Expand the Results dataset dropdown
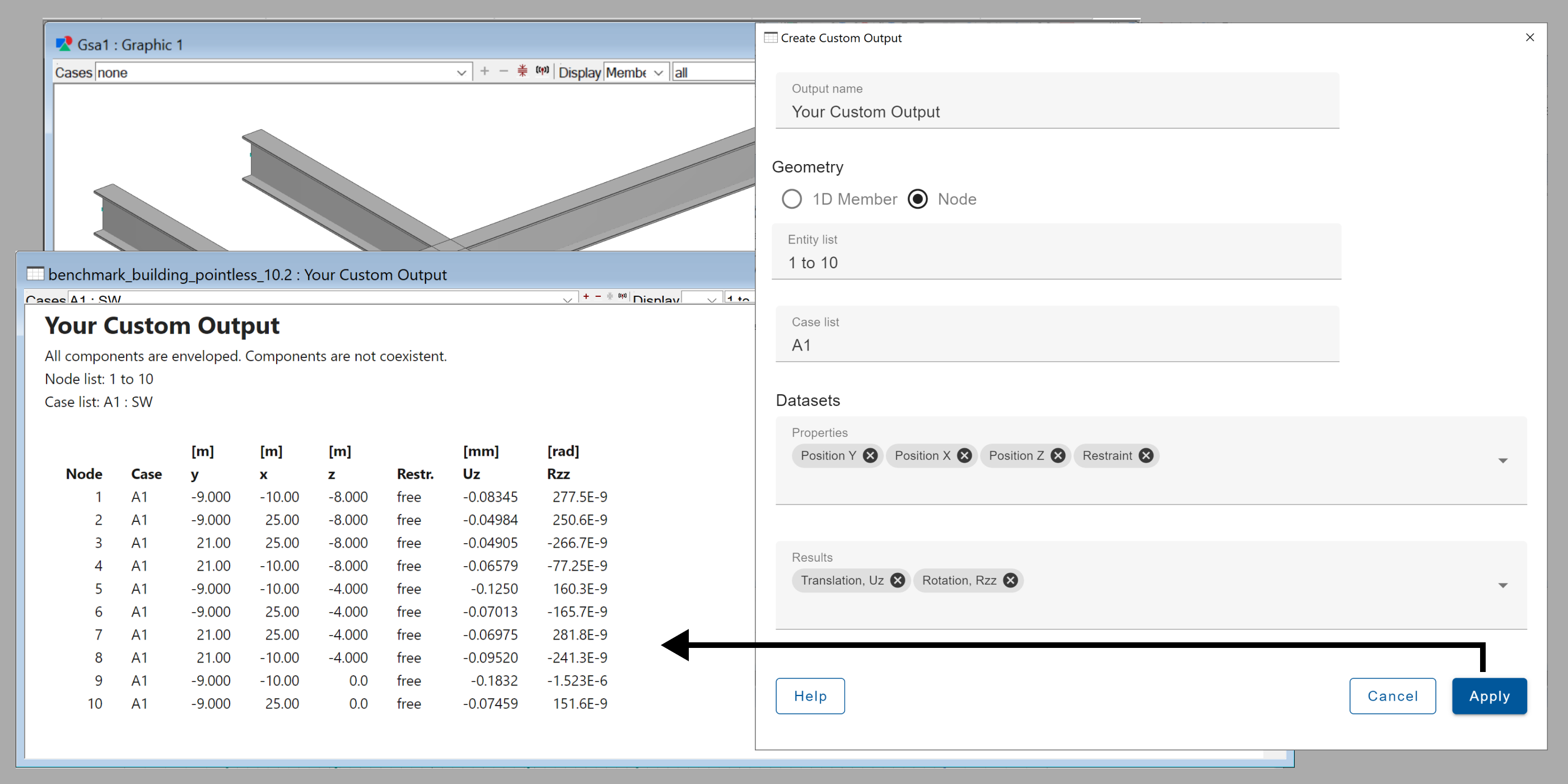Screen dimensions: 1568x784 tap(1502, 586)
